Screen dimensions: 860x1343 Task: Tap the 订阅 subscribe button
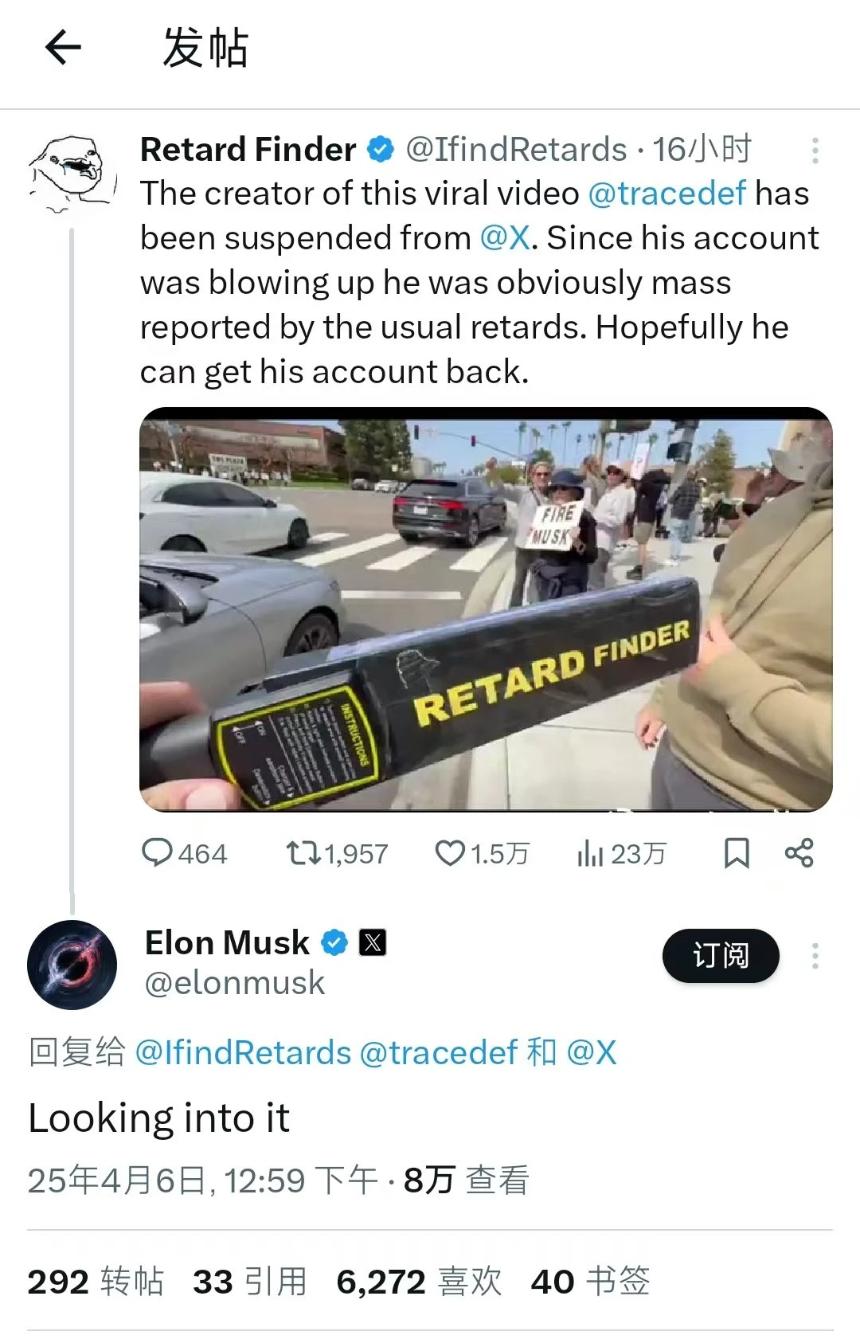720,956
